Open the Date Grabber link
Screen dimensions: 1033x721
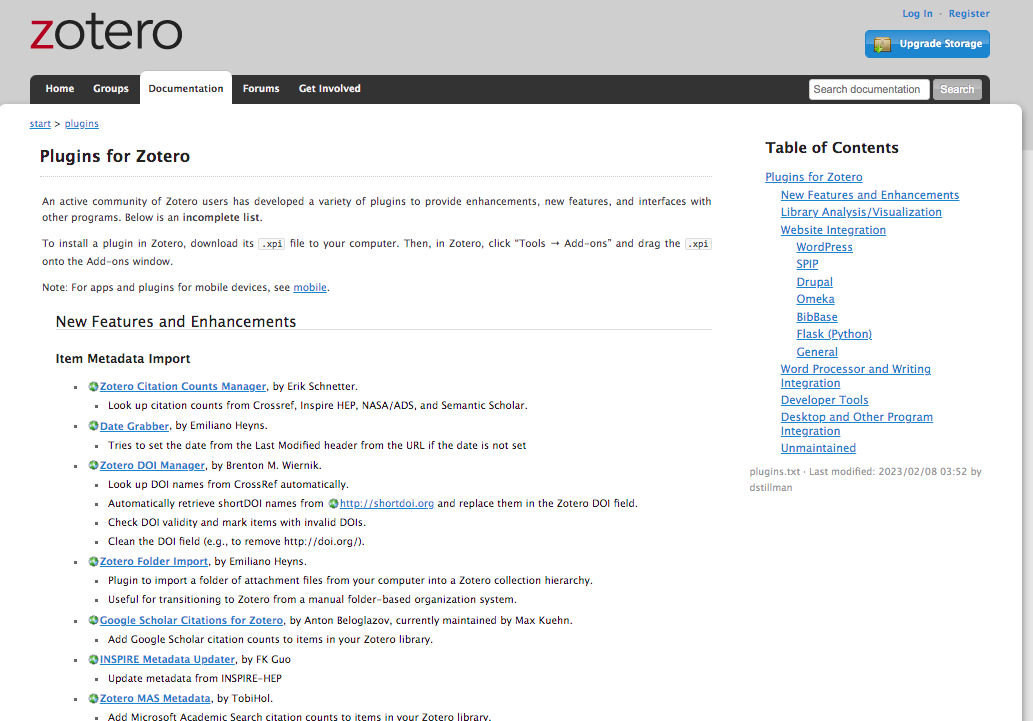click(134, 426)
